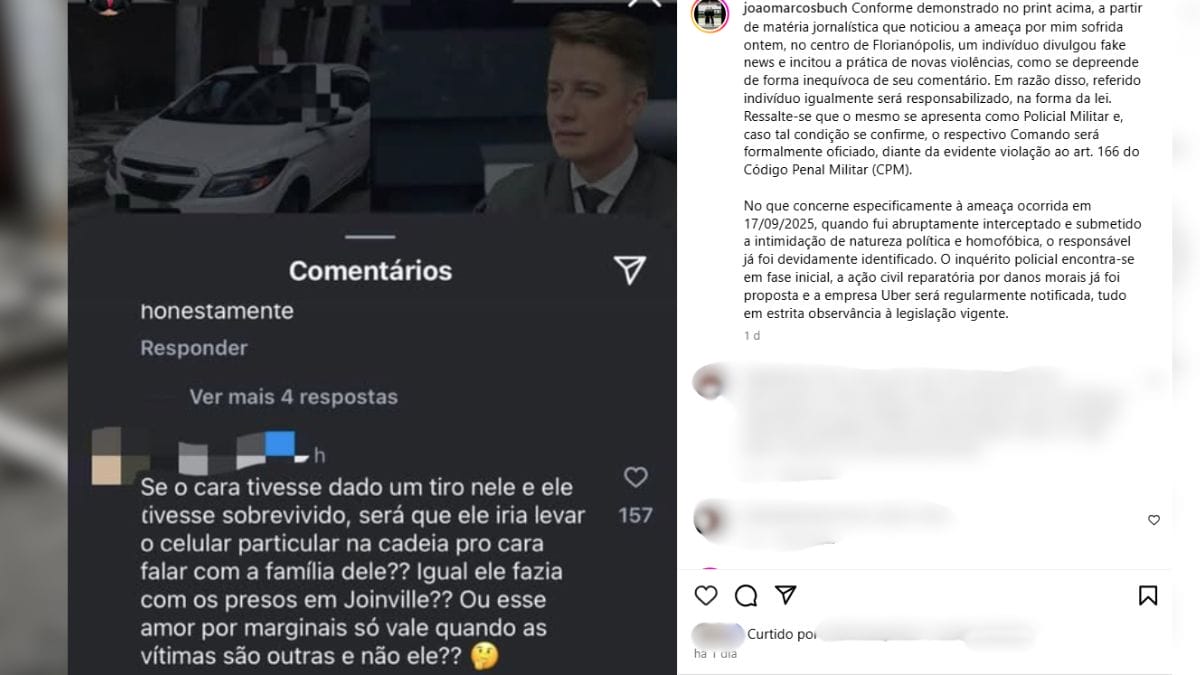Tap the send arrow beside Comentários
This screenshot has height=675, width=1200.
[x=629, y=269]
